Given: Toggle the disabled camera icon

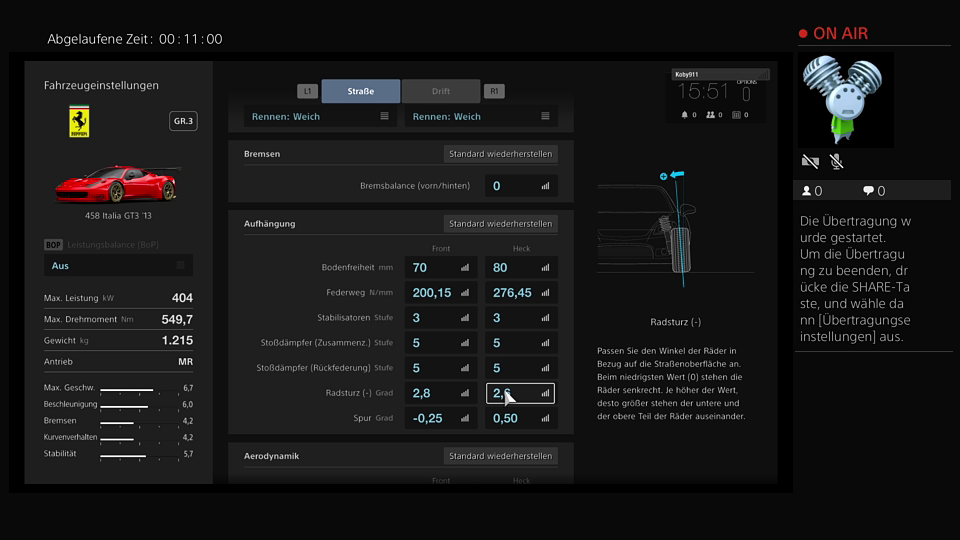Looking at the screenshot, I should pos(810,161).
